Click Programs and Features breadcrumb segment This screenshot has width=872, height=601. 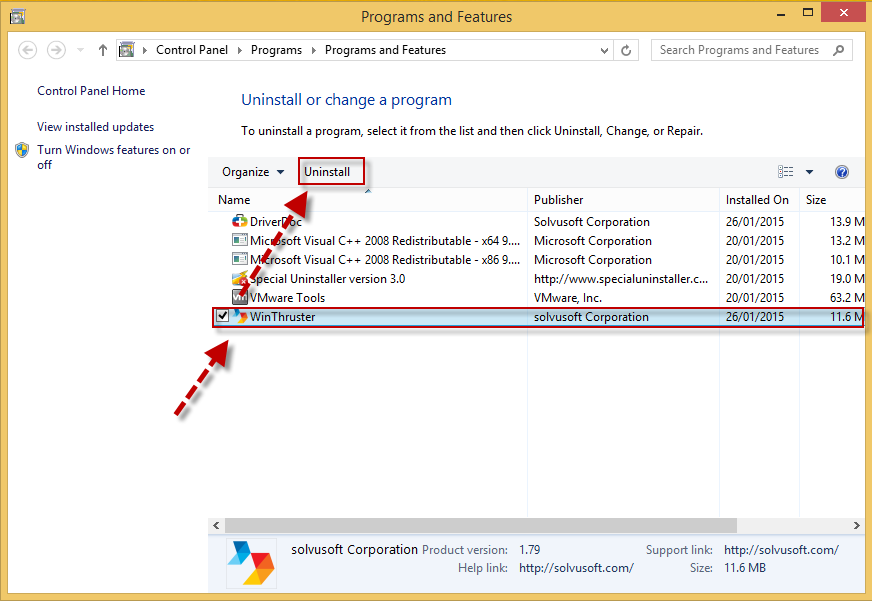click(x=385, y=50)
